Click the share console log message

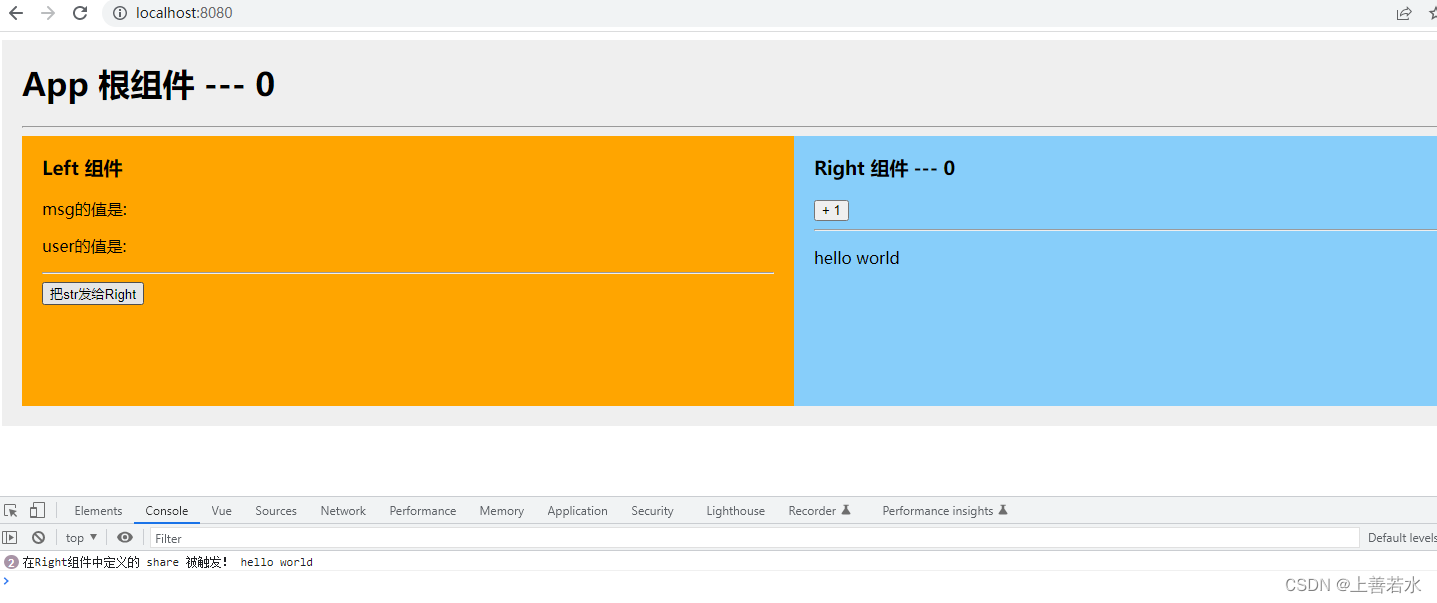pyautogui.click(x=168, y=562)
